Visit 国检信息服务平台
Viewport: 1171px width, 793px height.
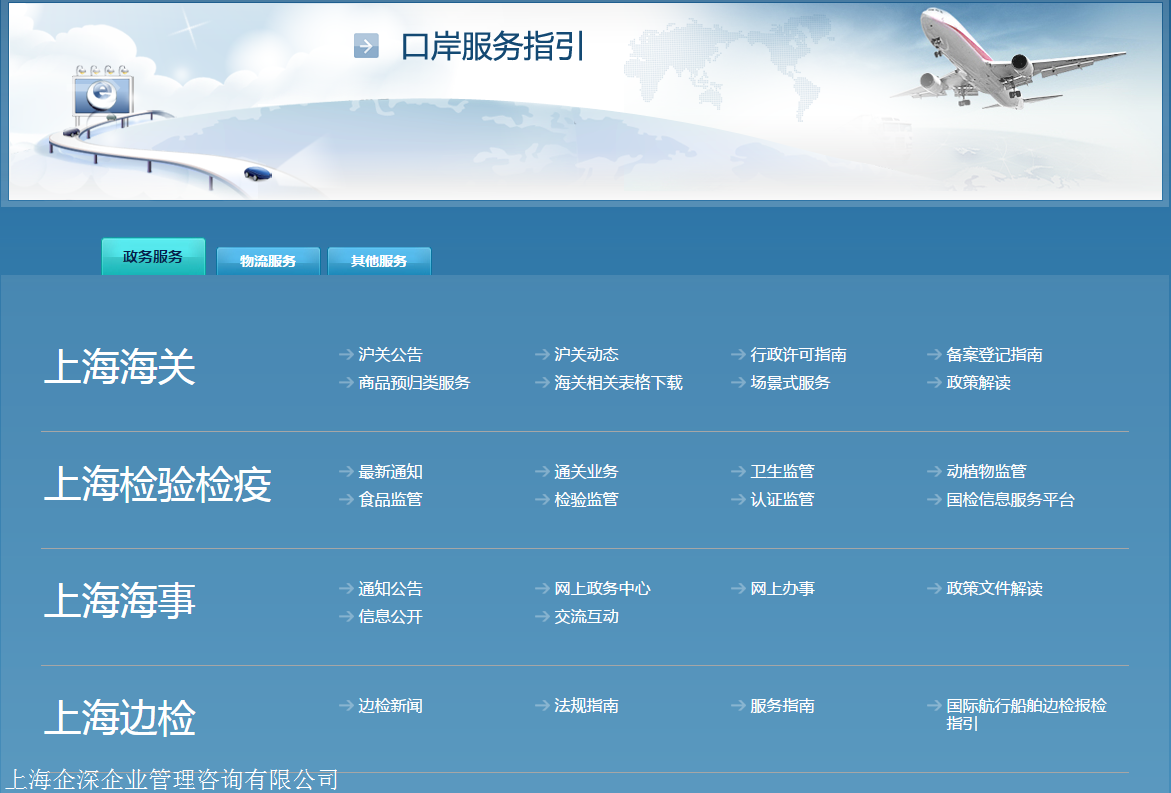[1010, 500]
